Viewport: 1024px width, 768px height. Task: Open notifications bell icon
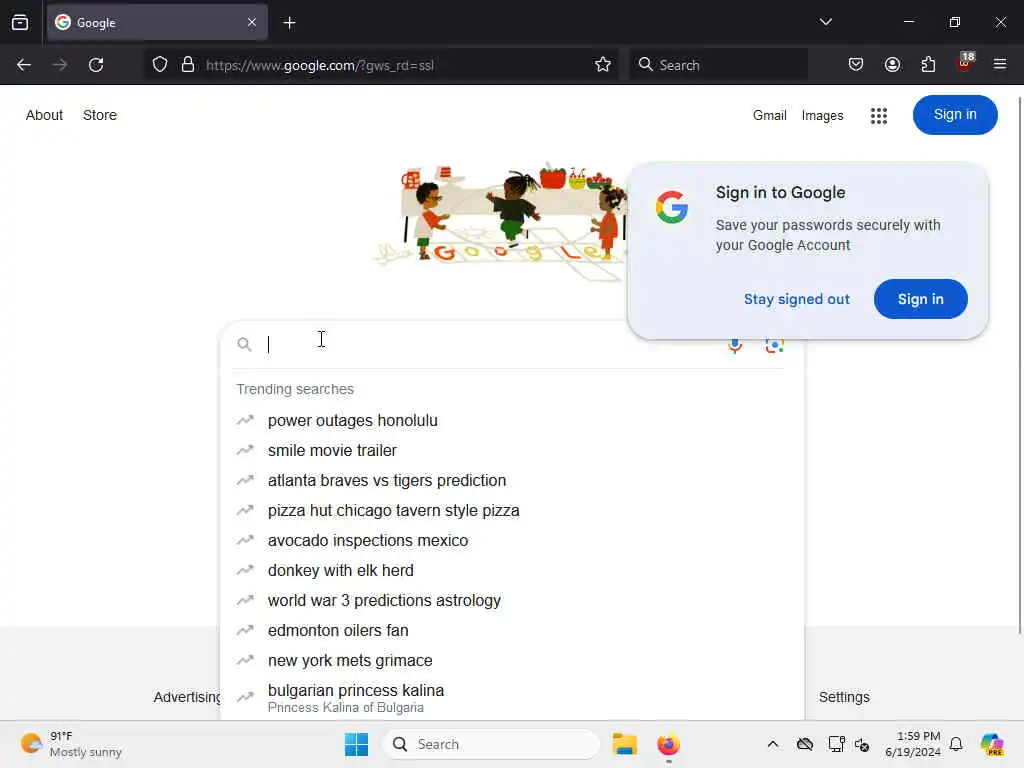pyautogui.click(x=956, y=744)
